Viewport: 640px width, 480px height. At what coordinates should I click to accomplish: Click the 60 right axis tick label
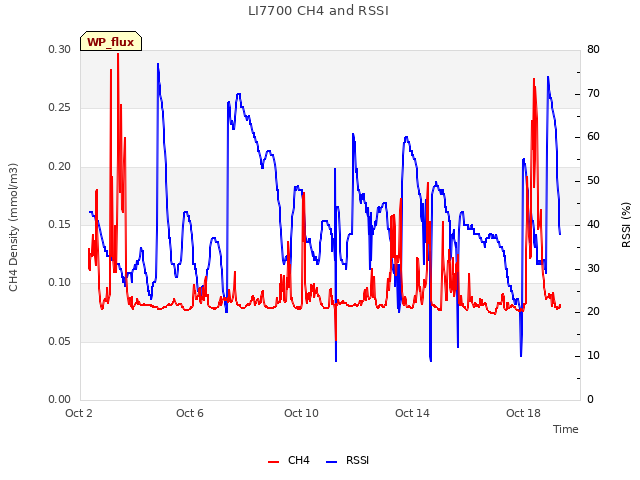click(593, 137)
